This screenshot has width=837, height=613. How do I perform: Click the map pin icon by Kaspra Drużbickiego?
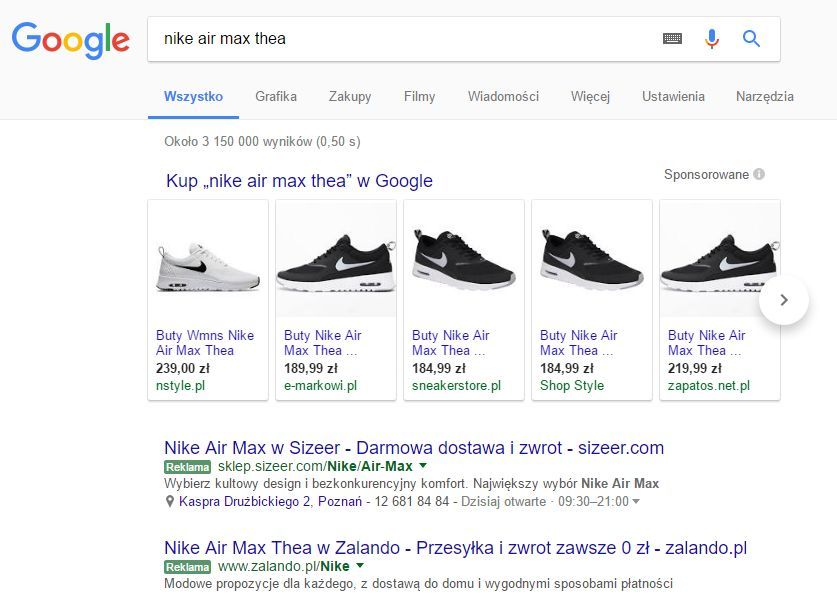[170, 501]
